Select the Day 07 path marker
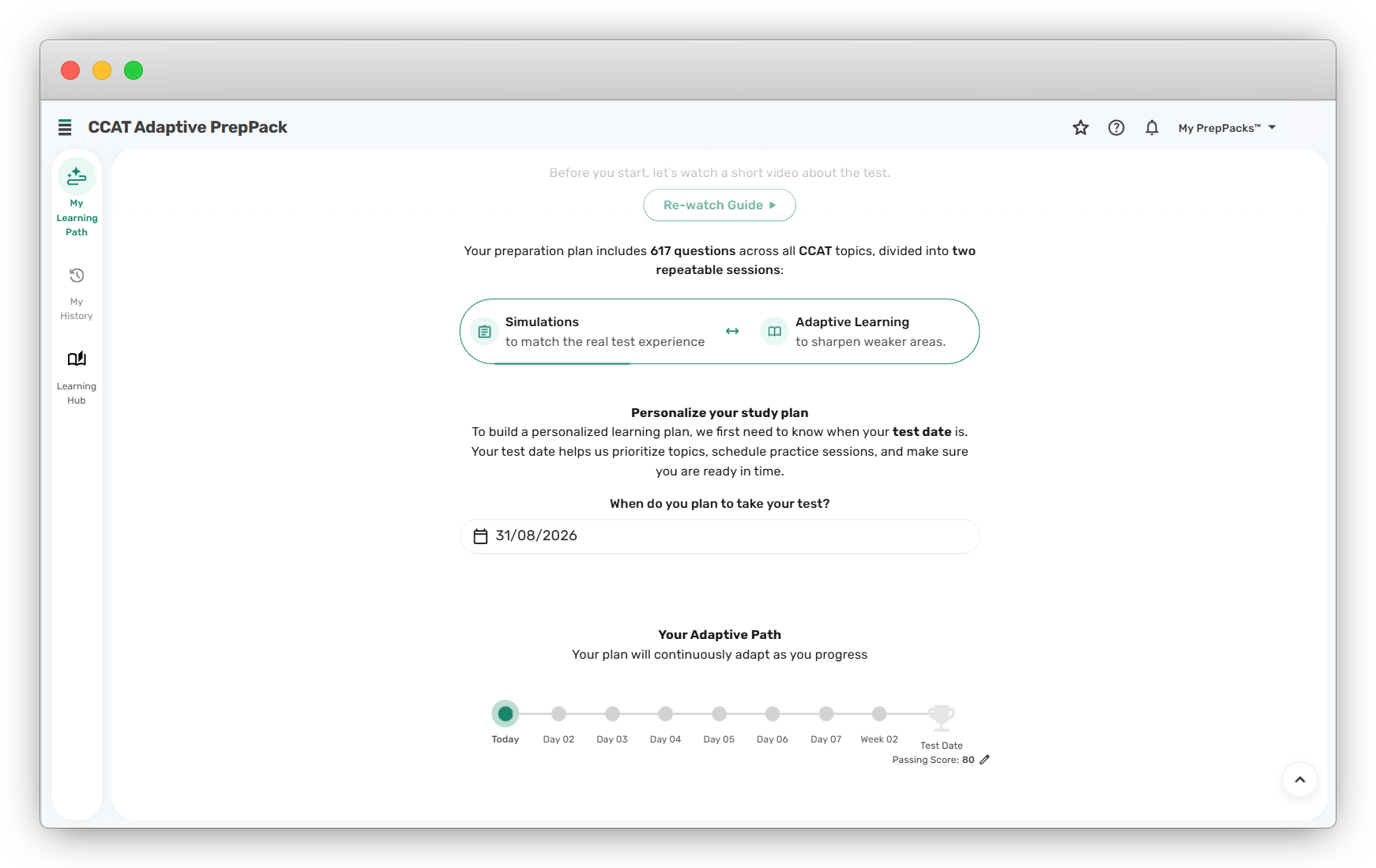This screenshot has width=1376, height=868. click(x=826, y=714)
